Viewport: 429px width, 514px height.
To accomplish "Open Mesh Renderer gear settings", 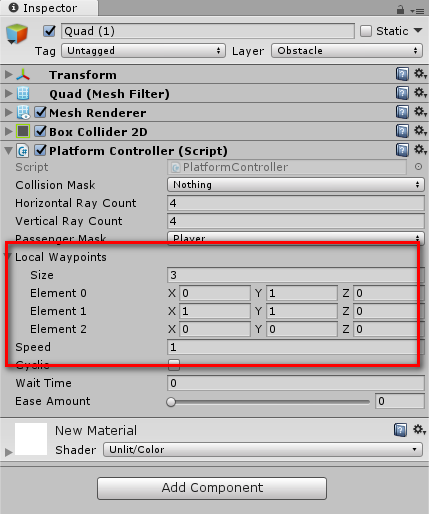I will (x=420, y=111).
